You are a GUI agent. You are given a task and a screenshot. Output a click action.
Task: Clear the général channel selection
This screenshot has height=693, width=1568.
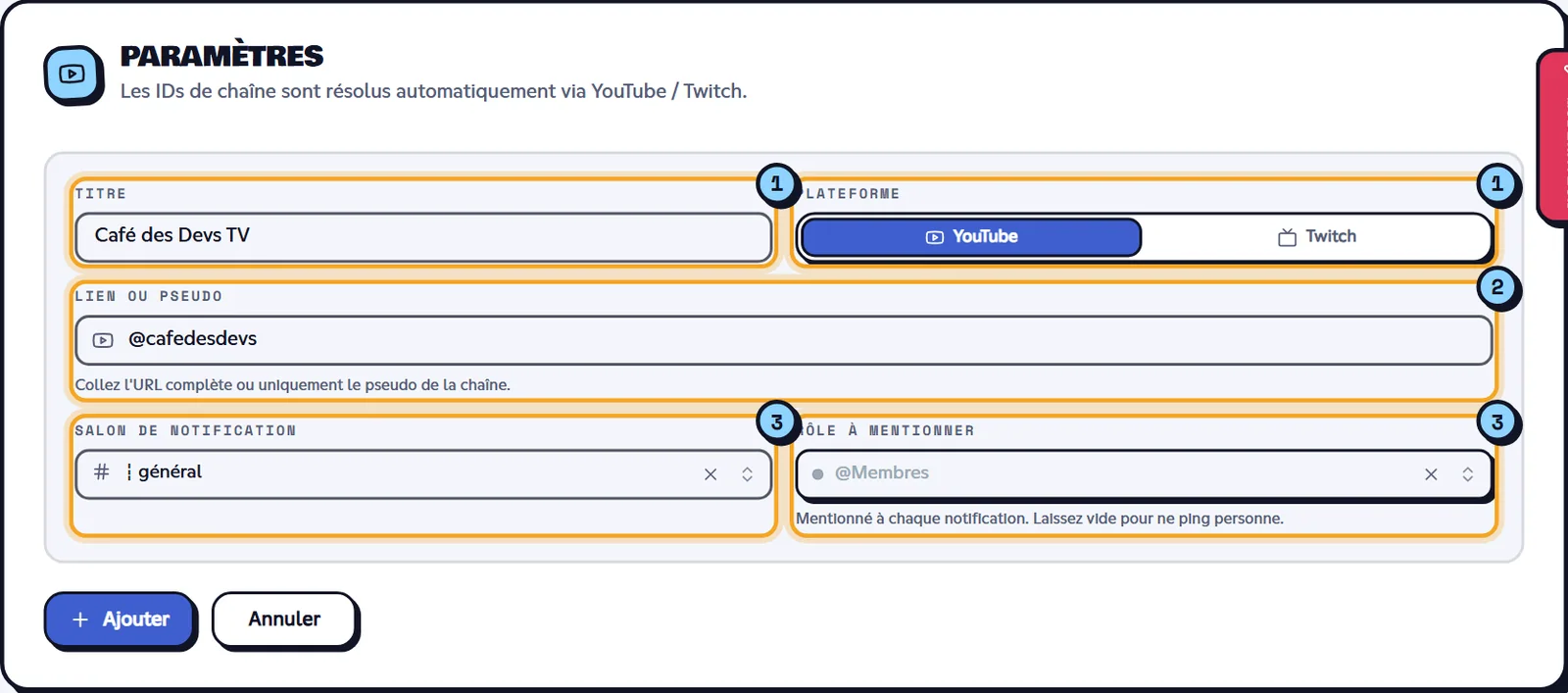(710, 474)
